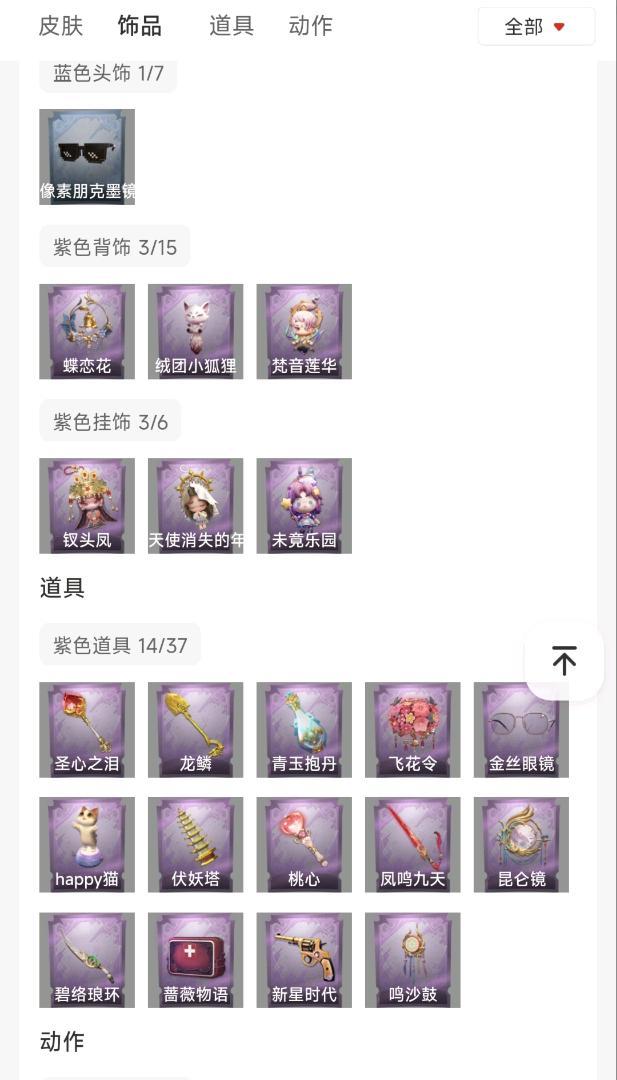Select the 未竟乐园 pendant card
Screen dimensions: 617x1080
click(x=304, y=506)
